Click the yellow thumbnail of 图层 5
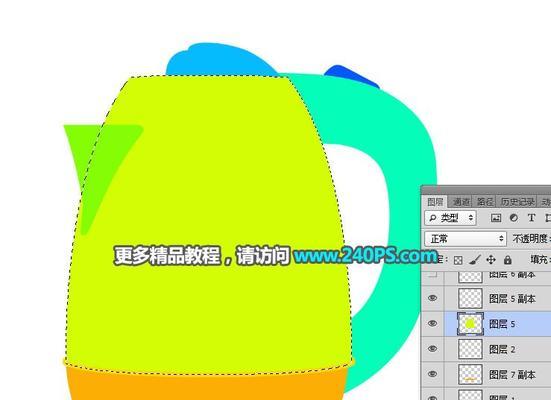This screenshot has width=551, height=400. pos(470,324)
